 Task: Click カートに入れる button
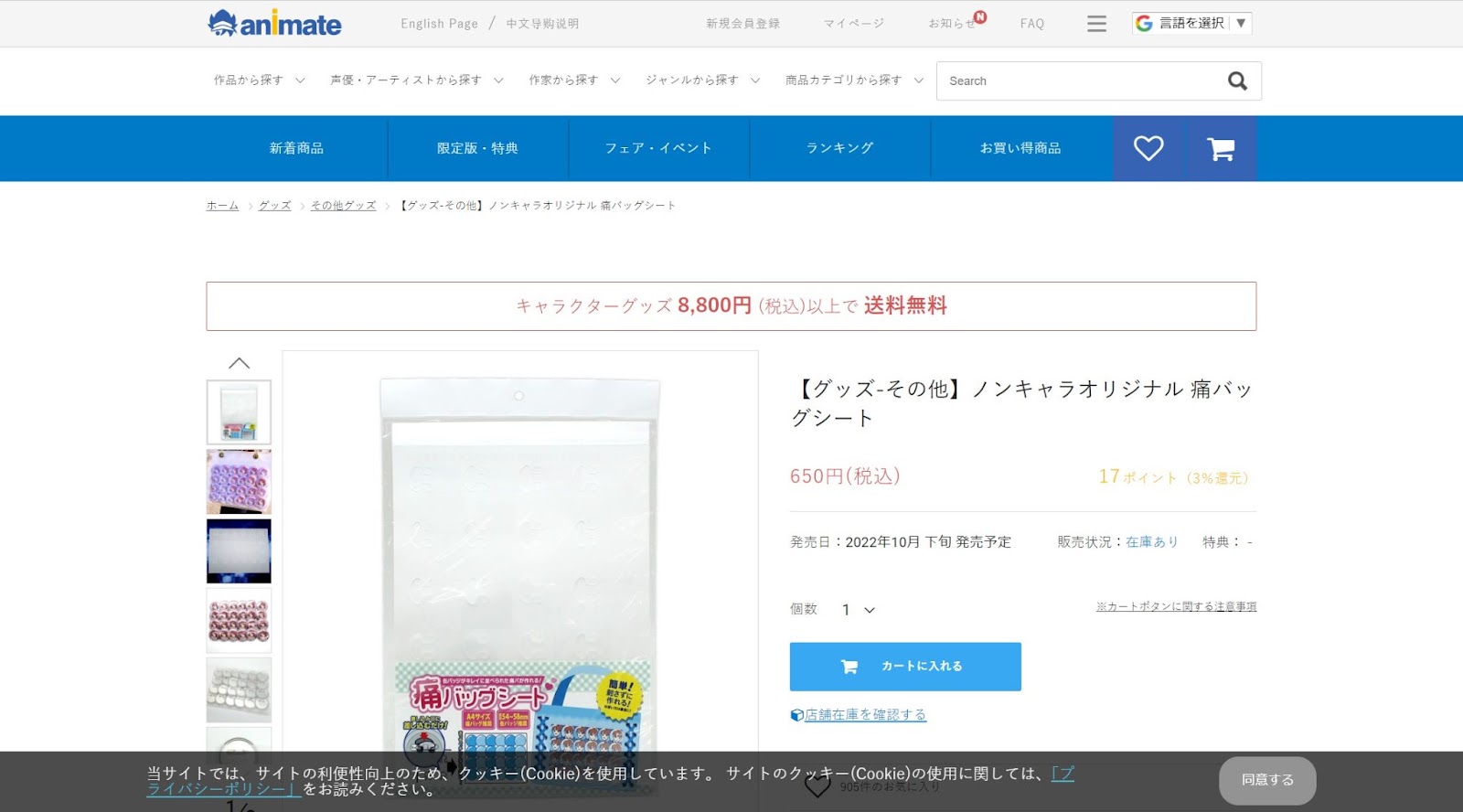click(x=905, y=667)
